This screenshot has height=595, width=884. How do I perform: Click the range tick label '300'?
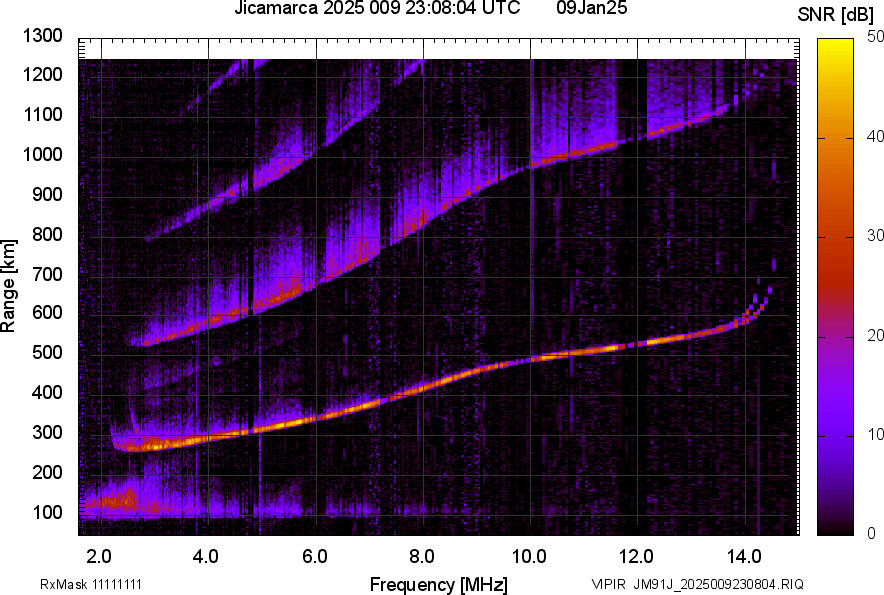pos(47,433)
